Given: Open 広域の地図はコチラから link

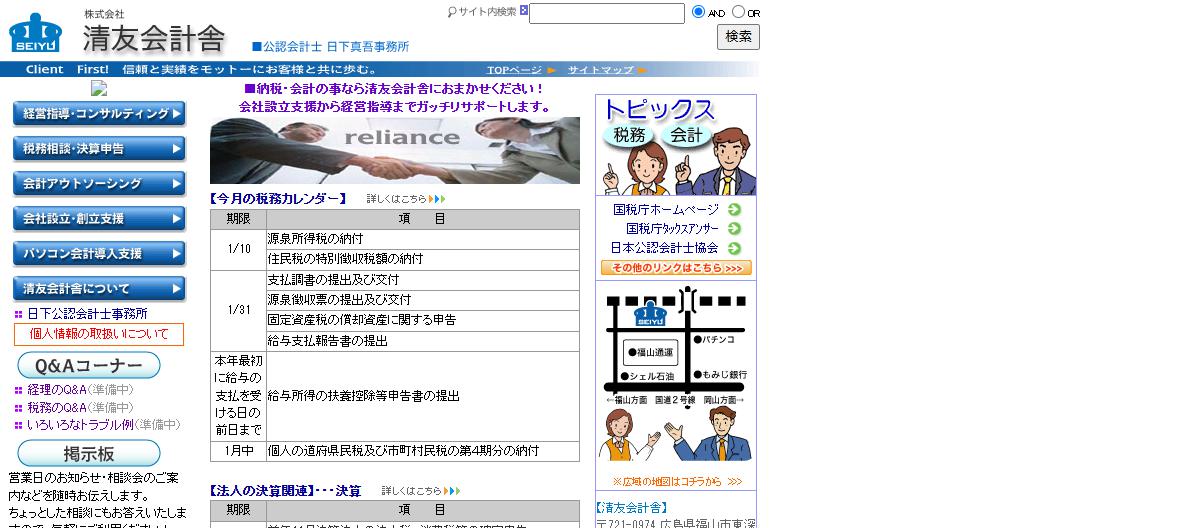Looking at the screenshot, I should (677, 481).
